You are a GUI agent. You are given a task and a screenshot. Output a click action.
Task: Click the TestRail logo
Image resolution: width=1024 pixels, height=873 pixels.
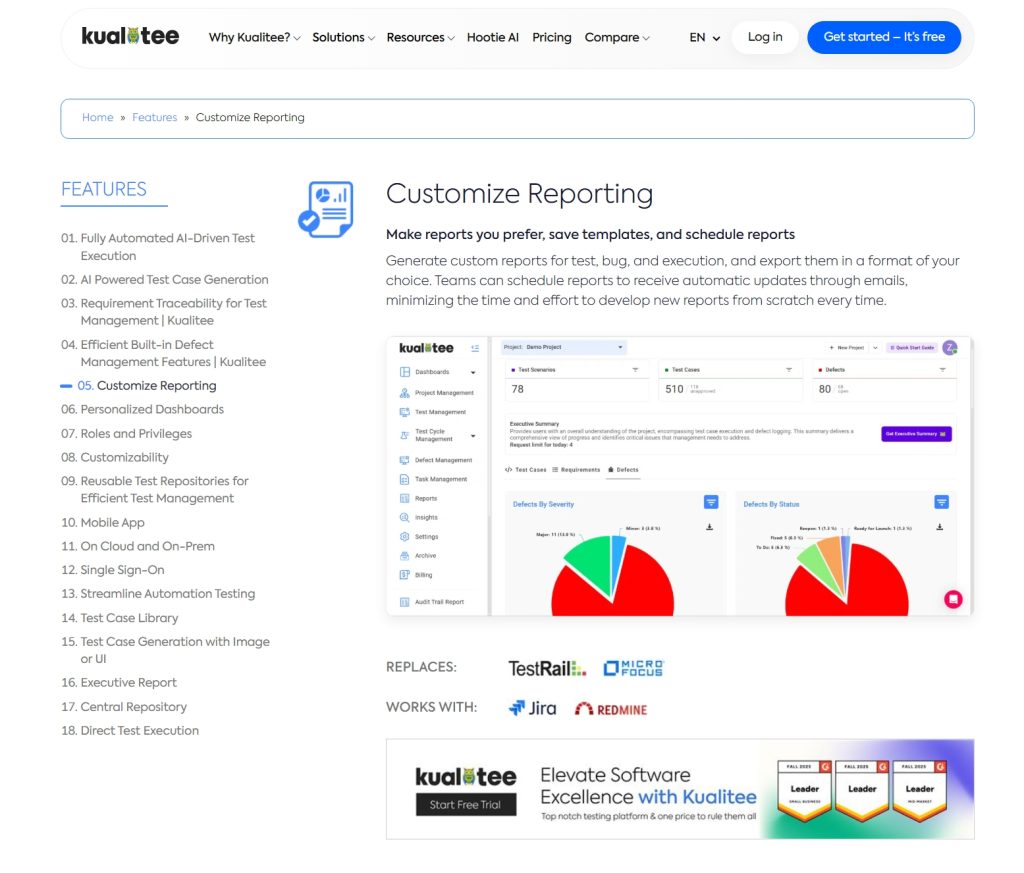[546, 668]
